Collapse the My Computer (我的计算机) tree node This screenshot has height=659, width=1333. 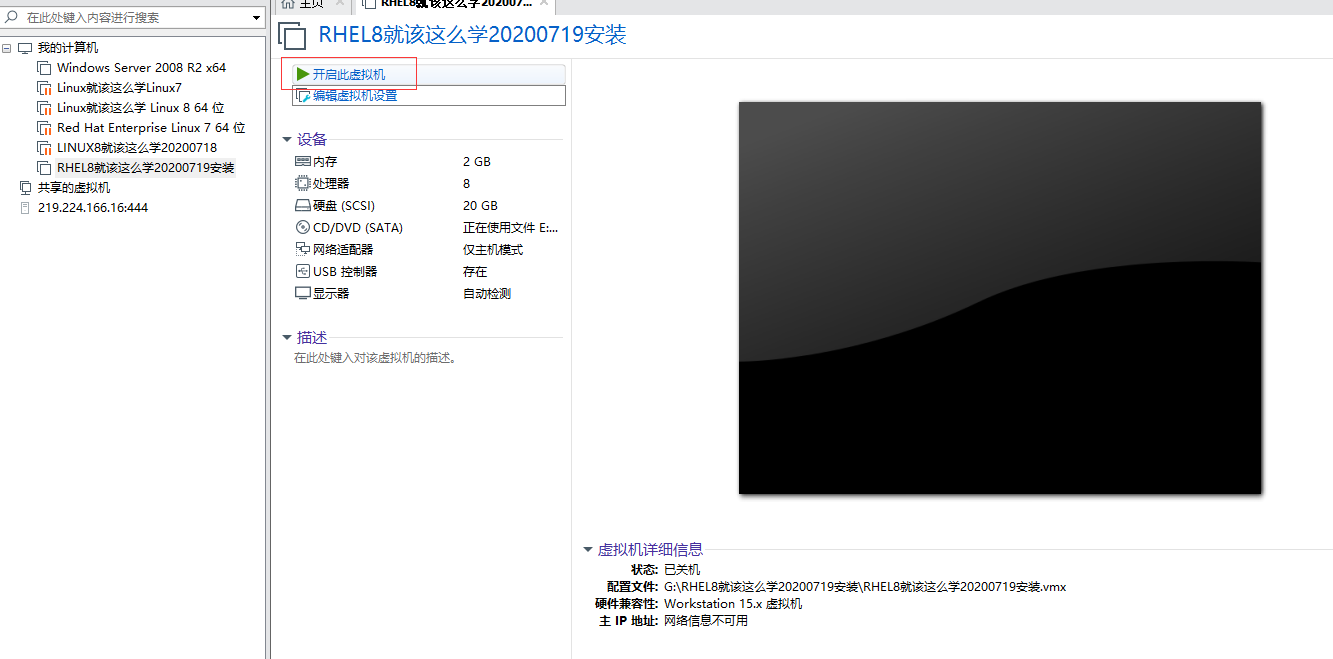tap(7, 48)
